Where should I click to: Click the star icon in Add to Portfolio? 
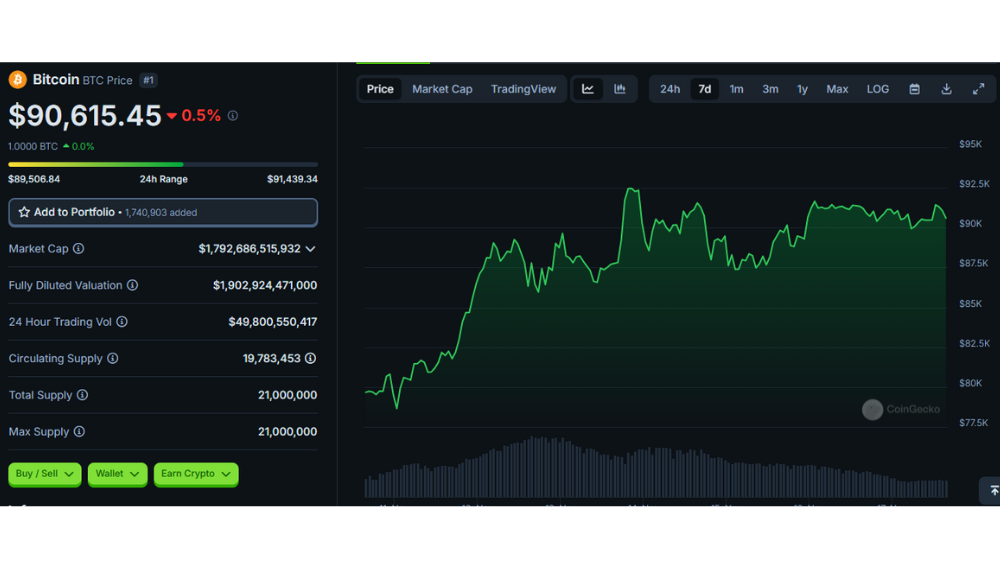point(24,212)
